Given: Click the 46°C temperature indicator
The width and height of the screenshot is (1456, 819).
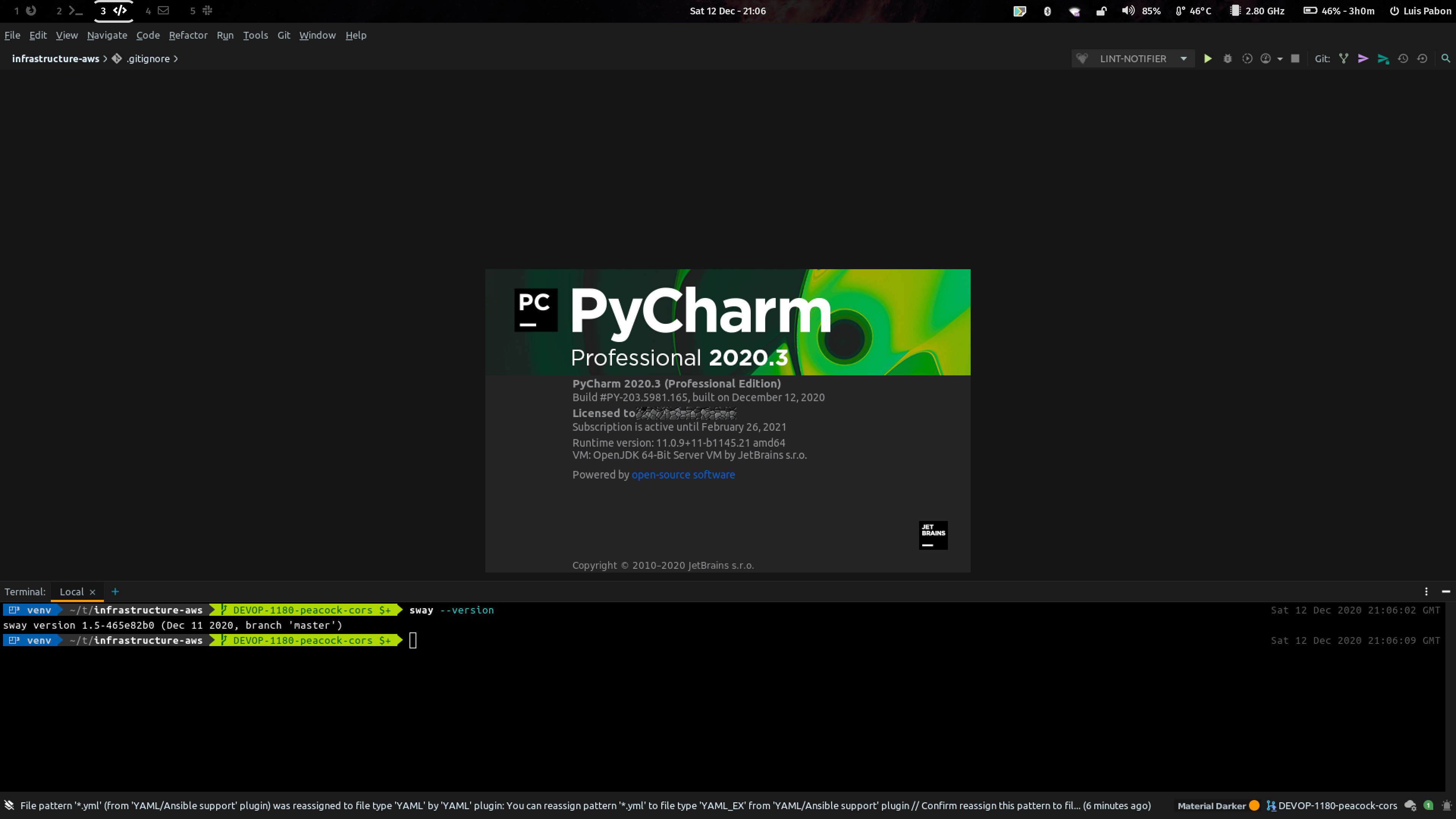Looking at the screenshot, I should tap(1193, 11).
